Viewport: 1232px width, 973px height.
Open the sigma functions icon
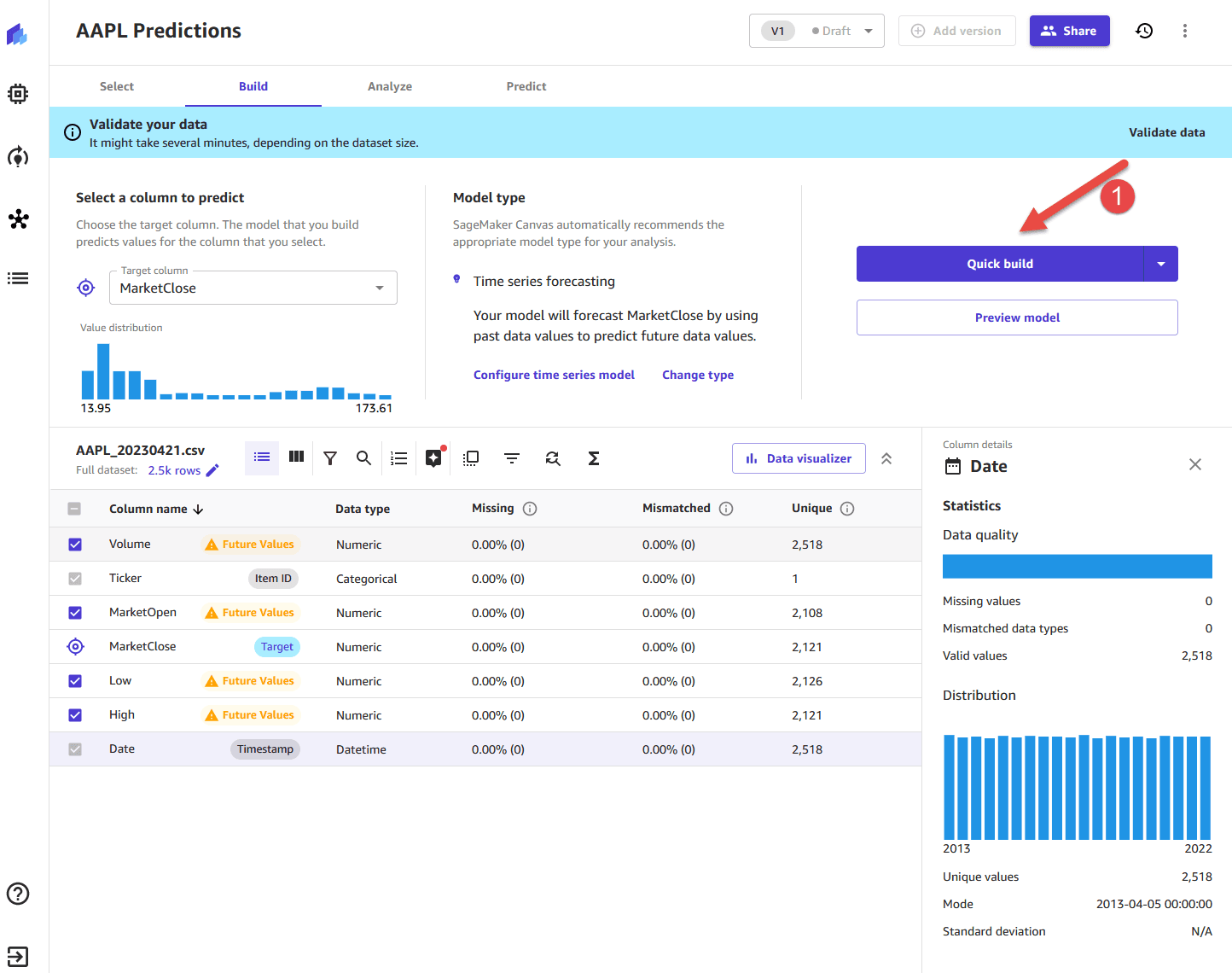coord(594,458)
